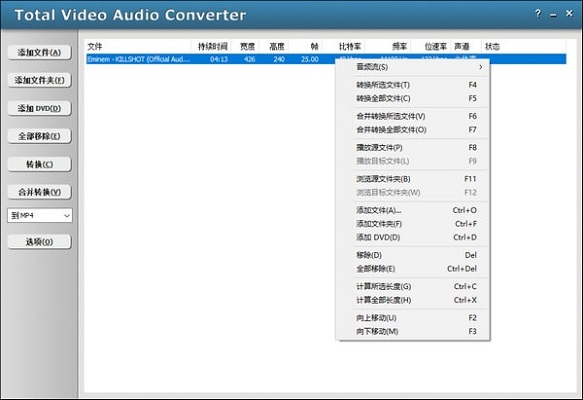Click the 426 width cell
Viewport: 583px width, 400px height.
(249, 59)
